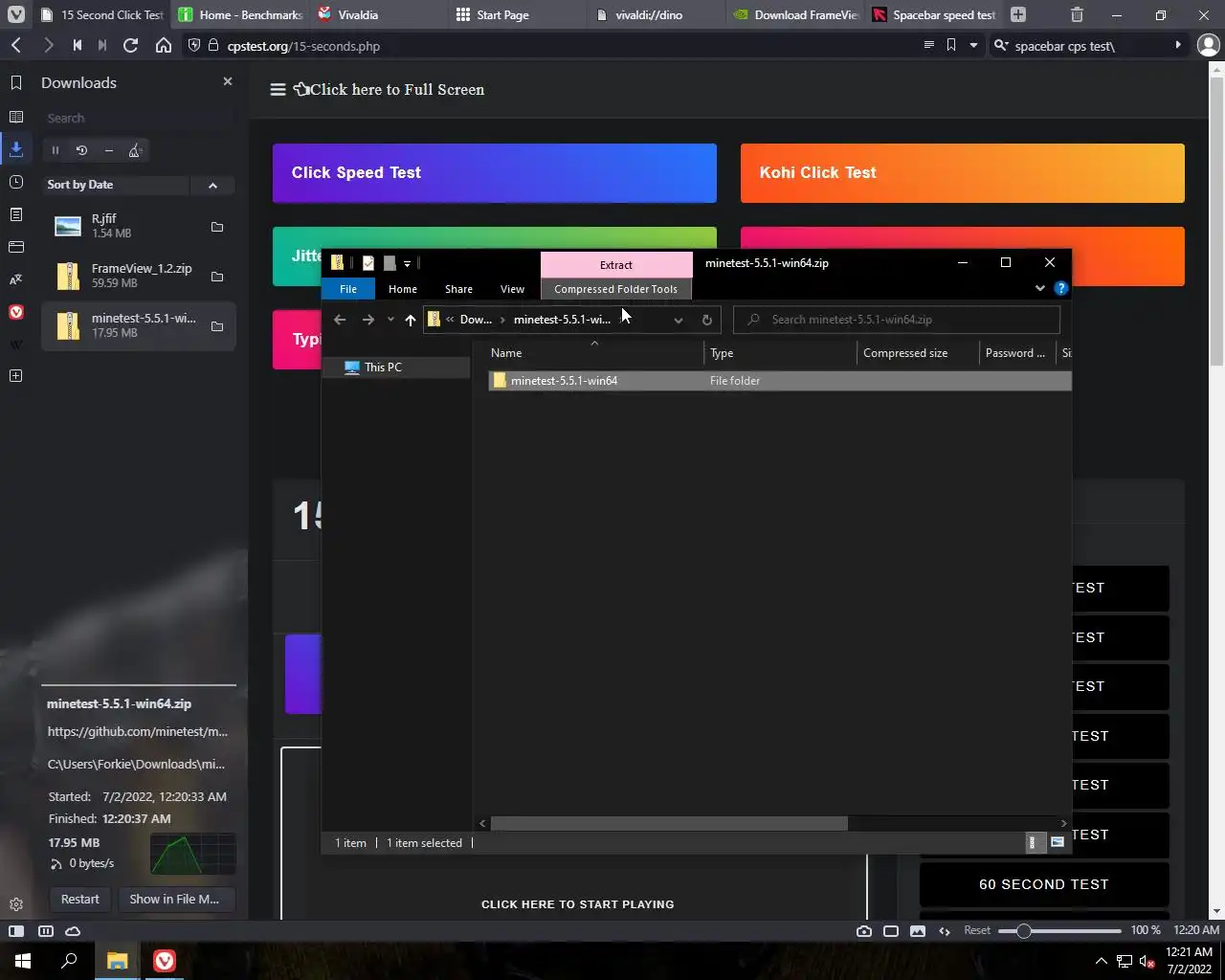This screenshot has width=1225, height=980.
Task: Open the Home ribbon tab in Explorer
Action: point(403,289)
